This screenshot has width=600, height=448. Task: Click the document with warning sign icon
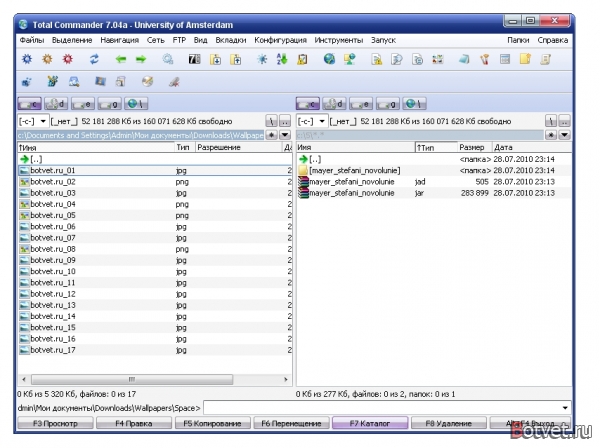(x=377, y=59)
